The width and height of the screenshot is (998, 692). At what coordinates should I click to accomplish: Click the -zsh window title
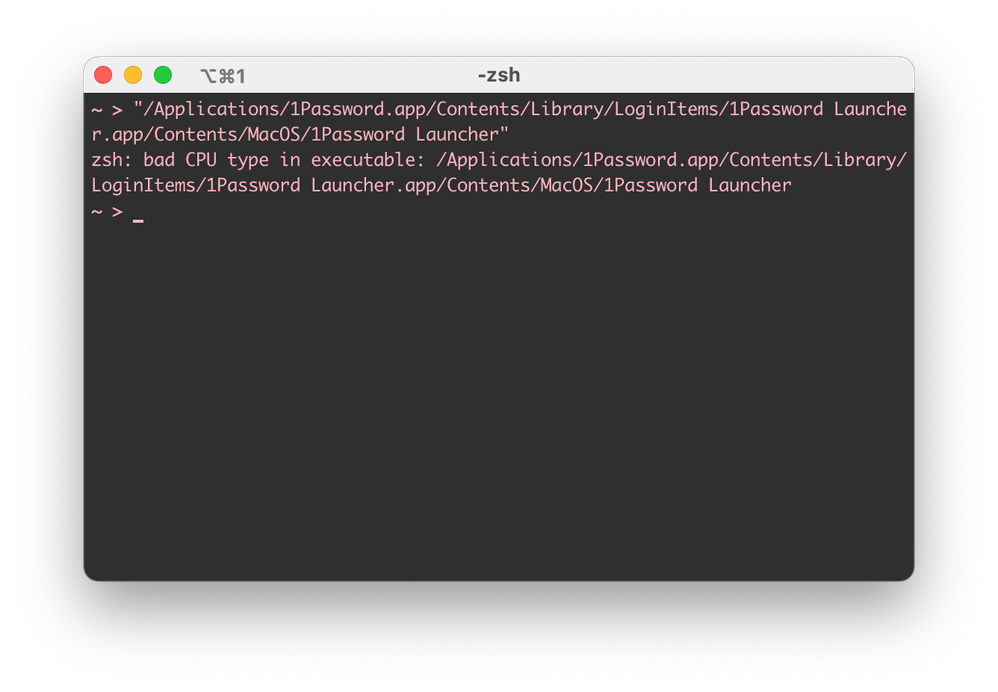[x=499, y=75]
